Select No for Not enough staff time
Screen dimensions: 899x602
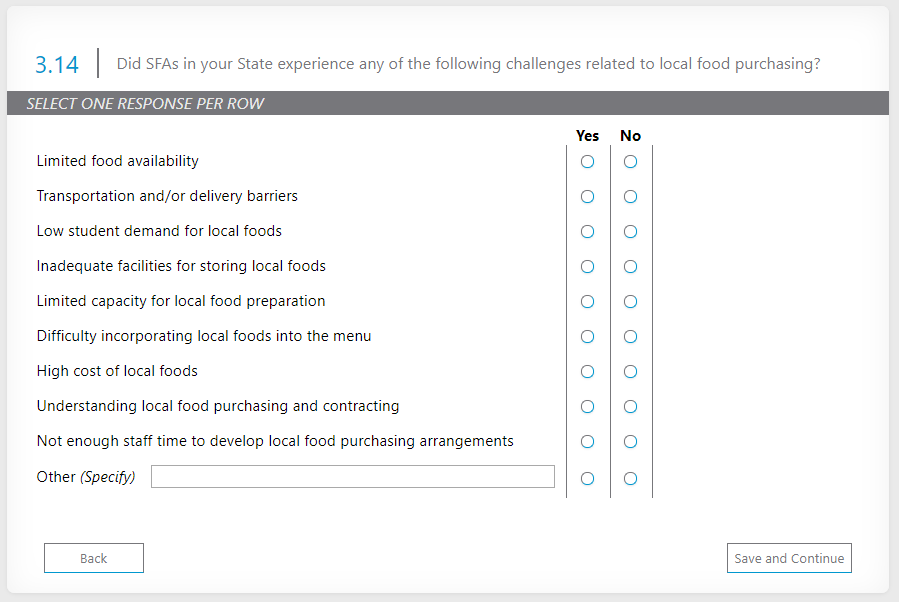click(630, 442)
